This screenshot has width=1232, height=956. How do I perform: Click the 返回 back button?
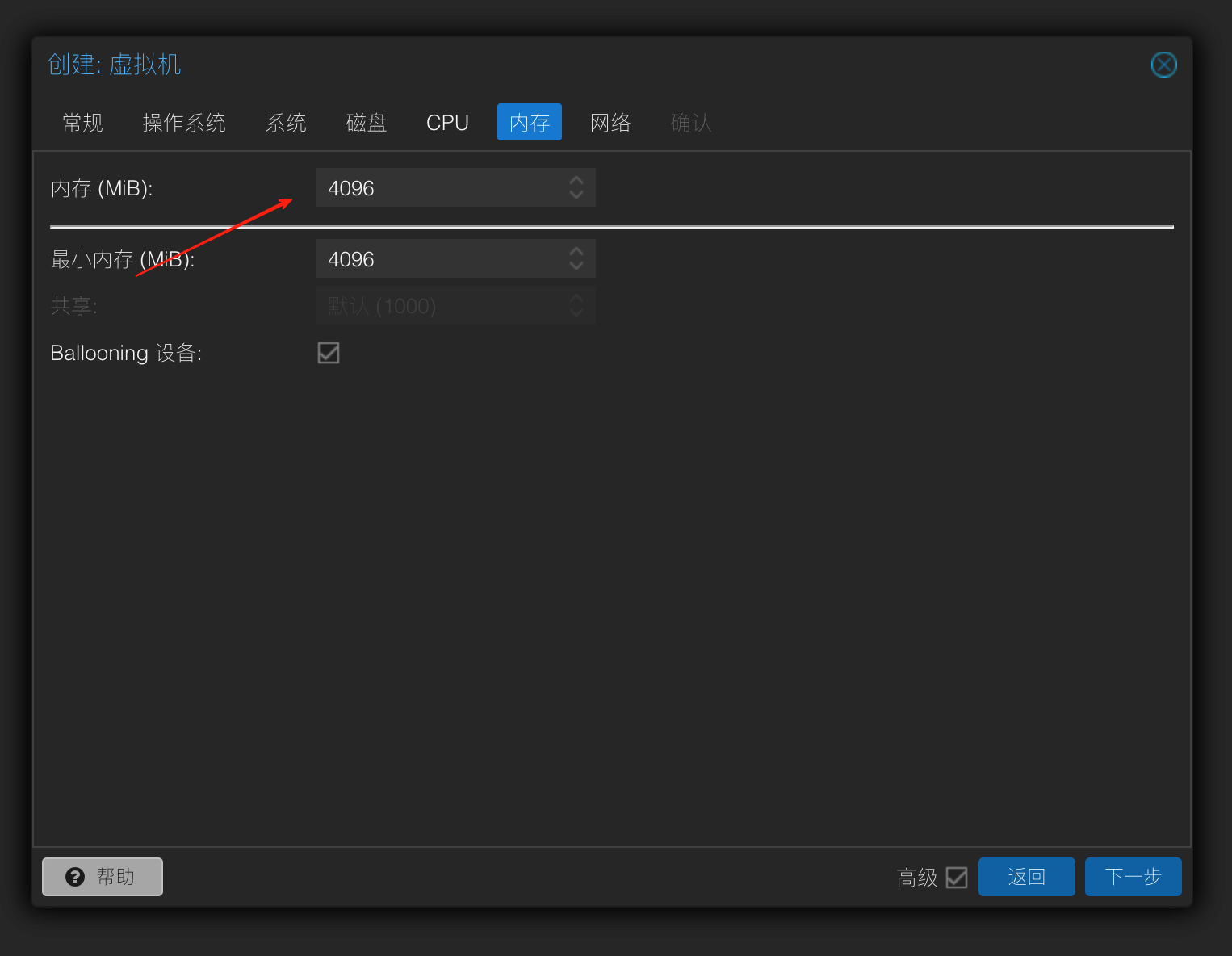[x=1026, y=877]
